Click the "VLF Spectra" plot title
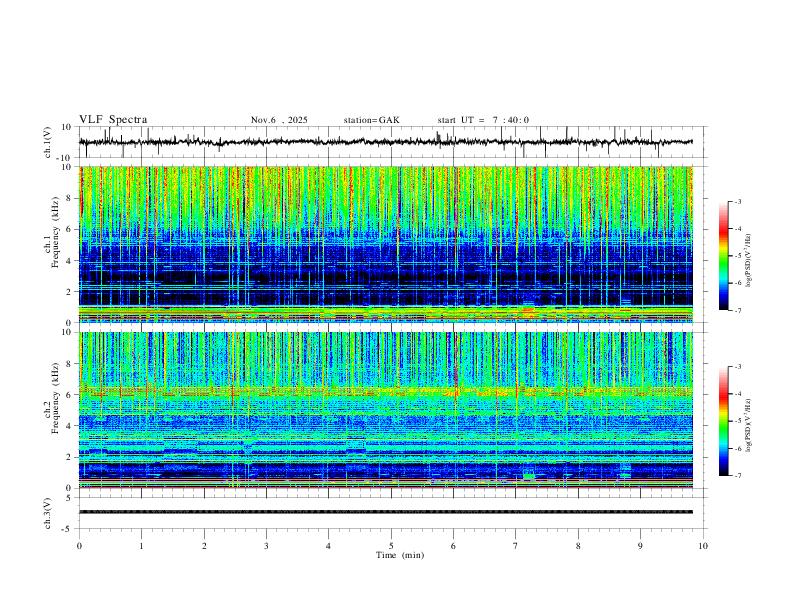This screenshot has width=792, height=612. pos(113,120)
